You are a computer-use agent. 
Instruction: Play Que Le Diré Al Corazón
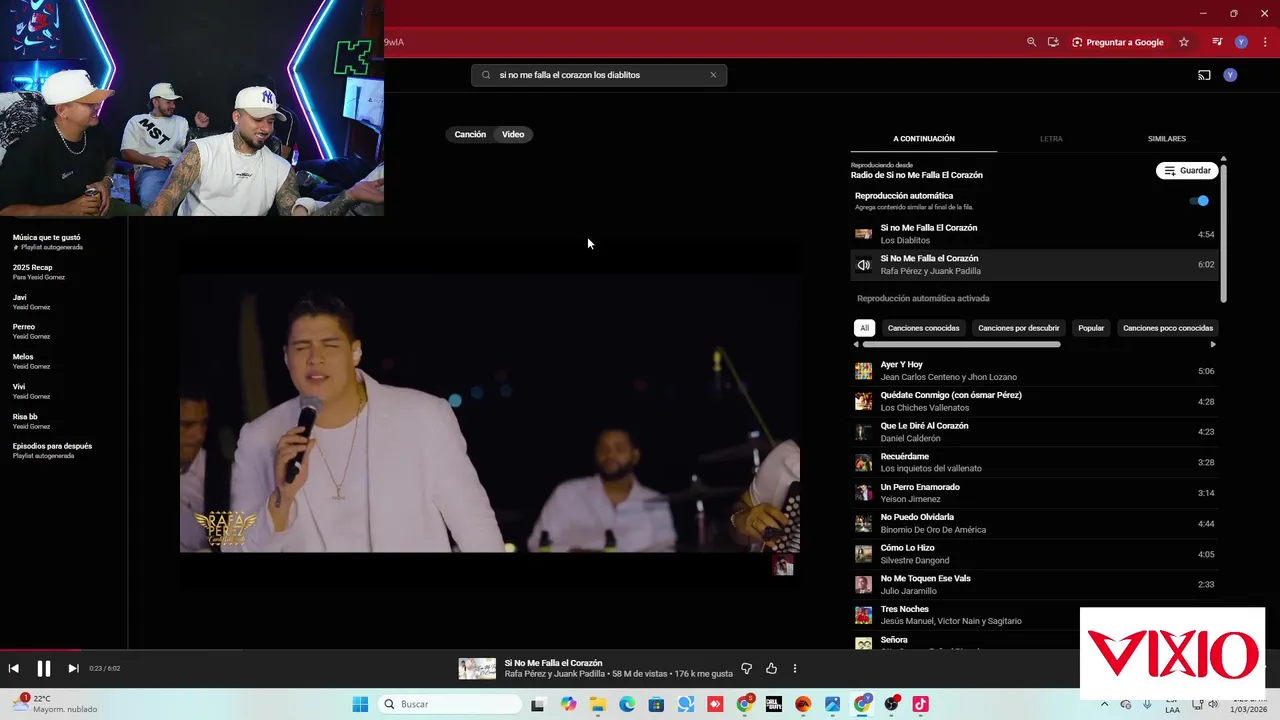coord(1035,432)
